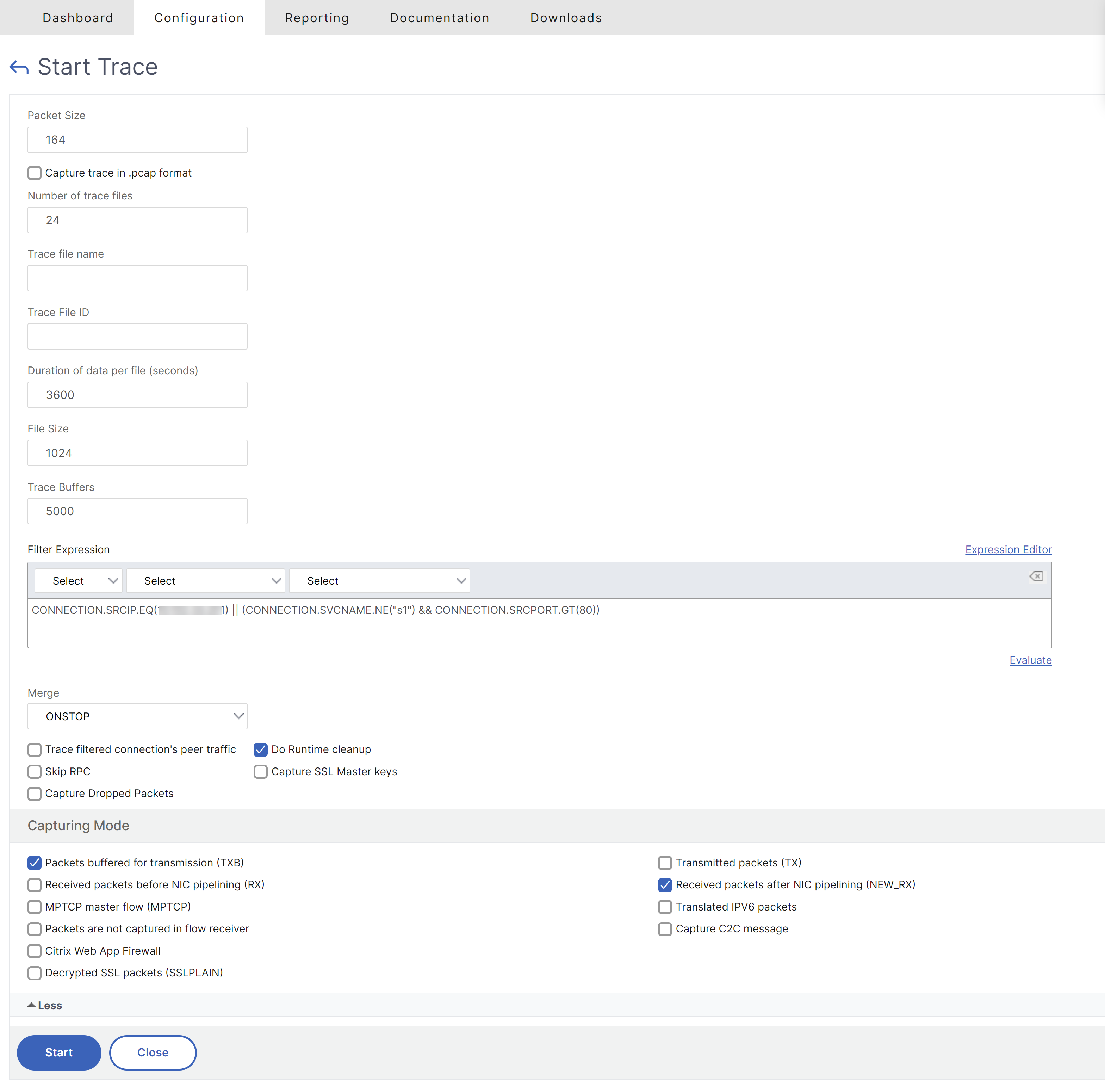Enable Decrypted SSL packets (SSLPLAIN)
1105x1092 pixels.
[x=34, y=973]
